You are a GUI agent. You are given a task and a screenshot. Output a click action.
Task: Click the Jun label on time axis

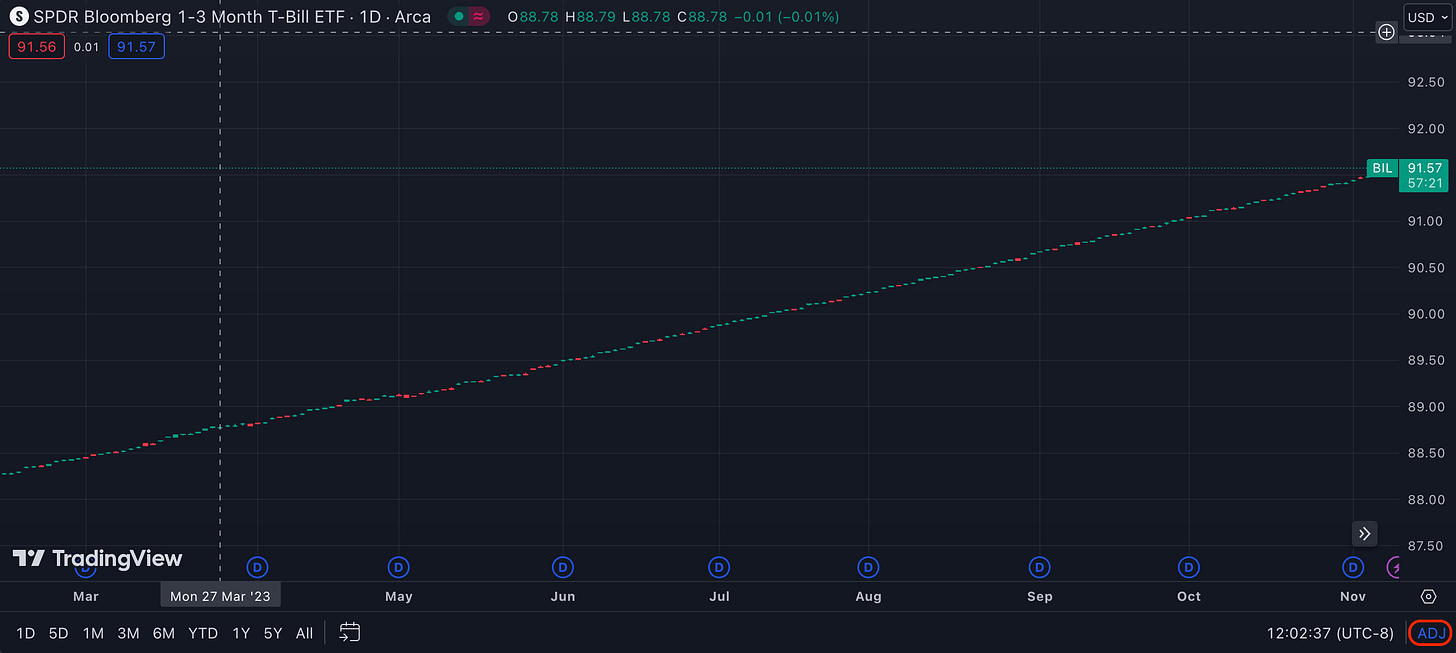click(x=563, y=596)
